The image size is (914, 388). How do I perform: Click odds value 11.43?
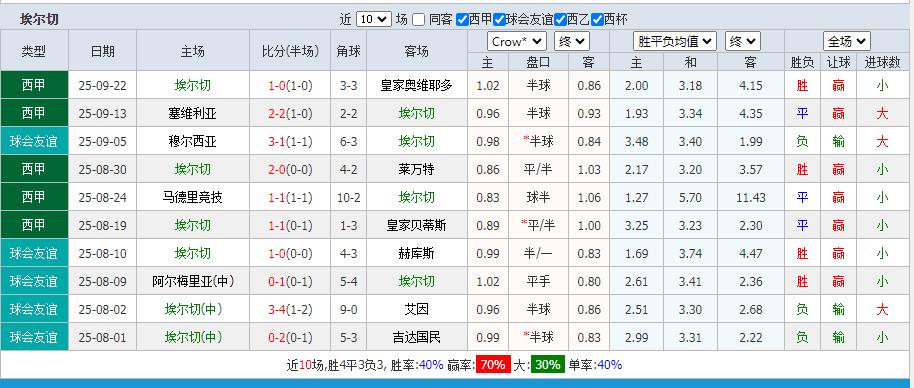point(750,197)
